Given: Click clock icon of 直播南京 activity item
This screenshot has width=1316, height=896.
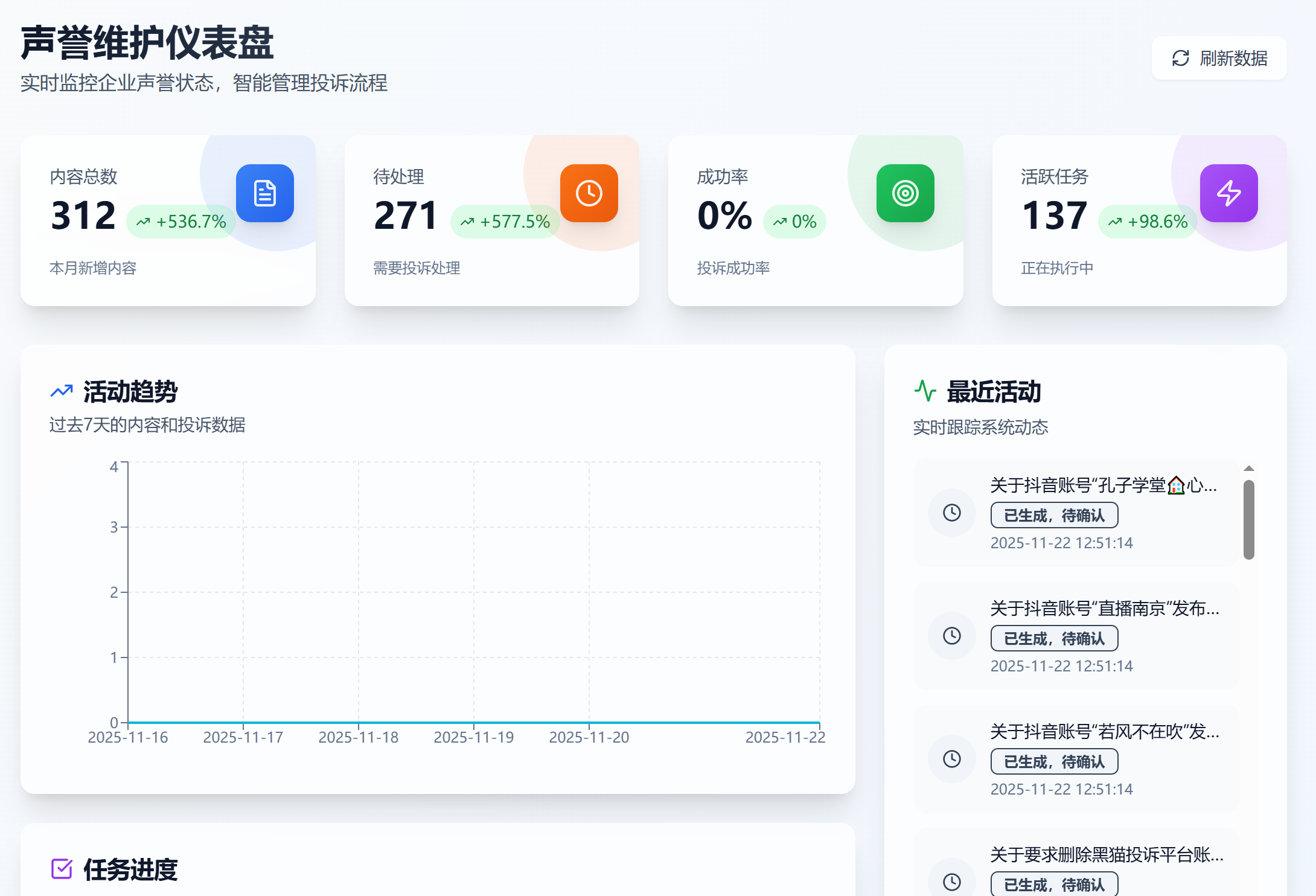Looking at the screenshot, I should (952, 636).
